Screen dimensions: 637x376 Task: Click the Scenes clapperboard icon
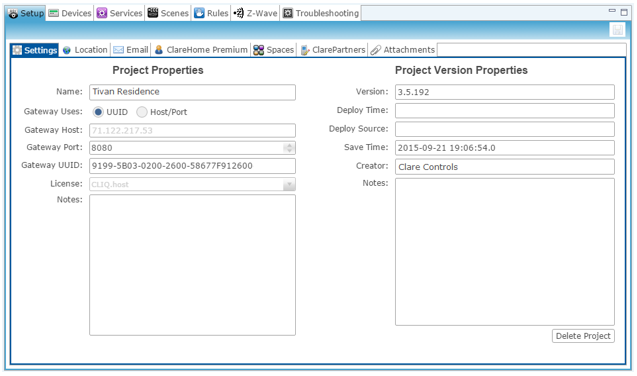(153, 13)
